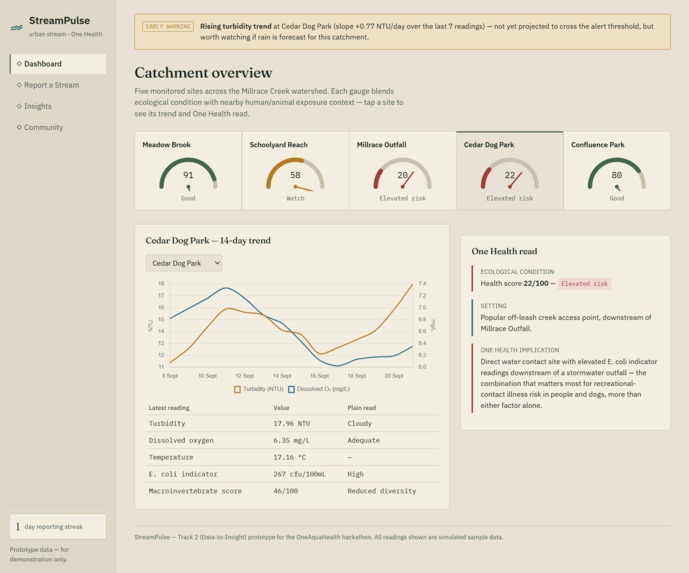The image size is (689, 573).
Task: Click the Schoolyard Reach gauge showing 58
Action: [x=295, y=174]
